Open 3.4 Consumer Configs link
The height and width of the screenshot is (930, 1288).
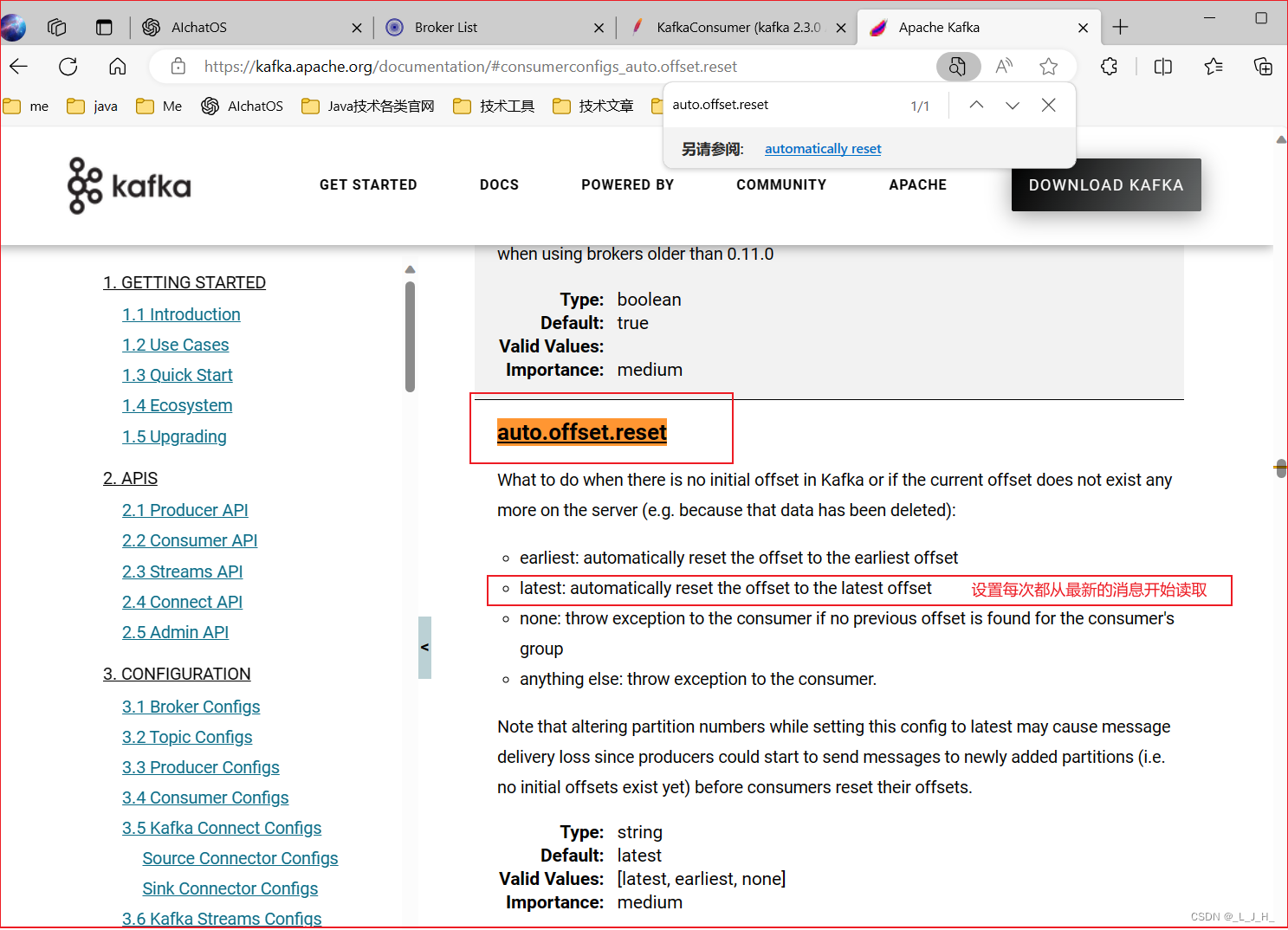(x=205, y=798)
